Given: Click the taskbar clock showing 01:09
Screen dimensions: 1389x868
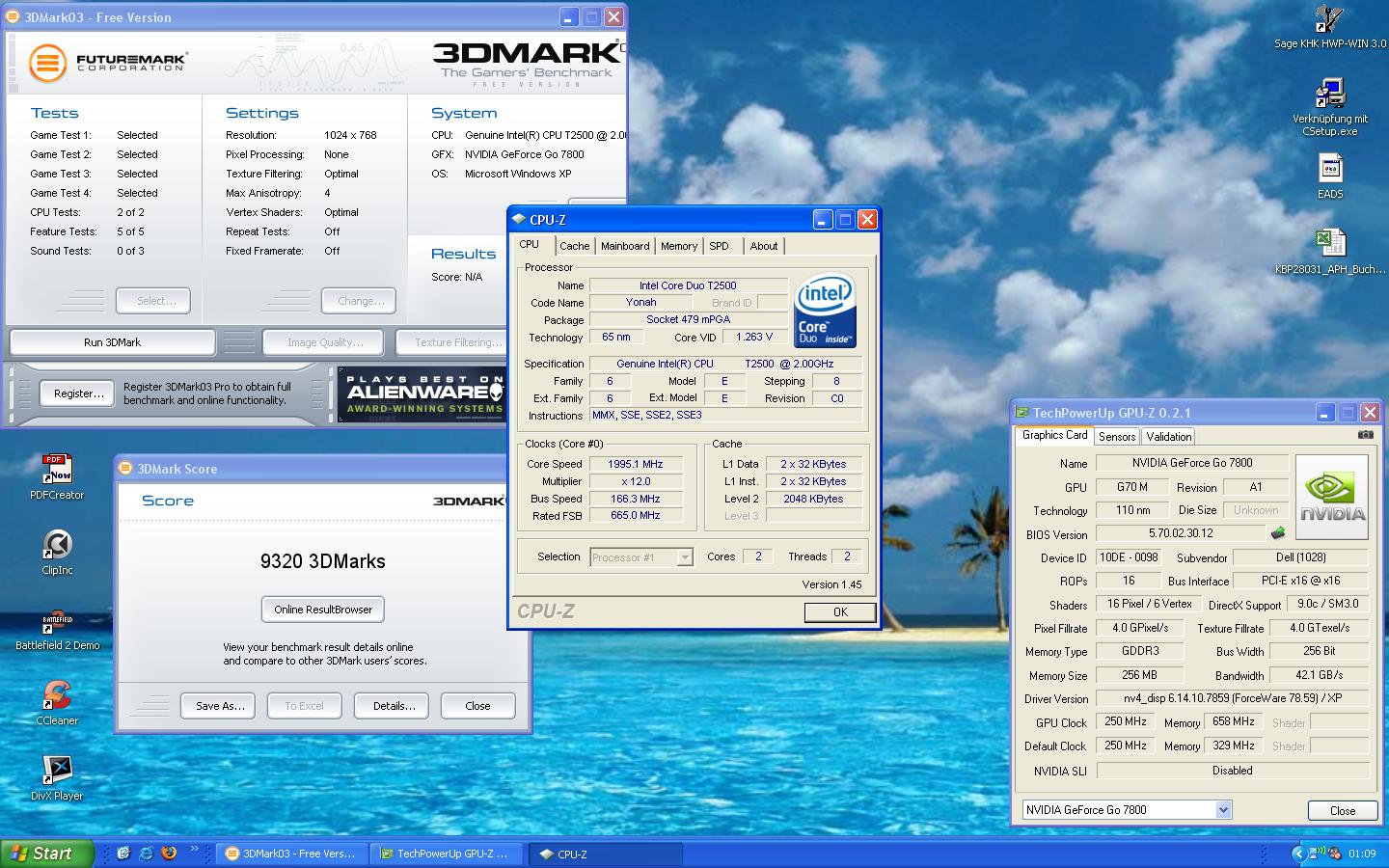Looking at the screenshot, I should point(1362,854).
